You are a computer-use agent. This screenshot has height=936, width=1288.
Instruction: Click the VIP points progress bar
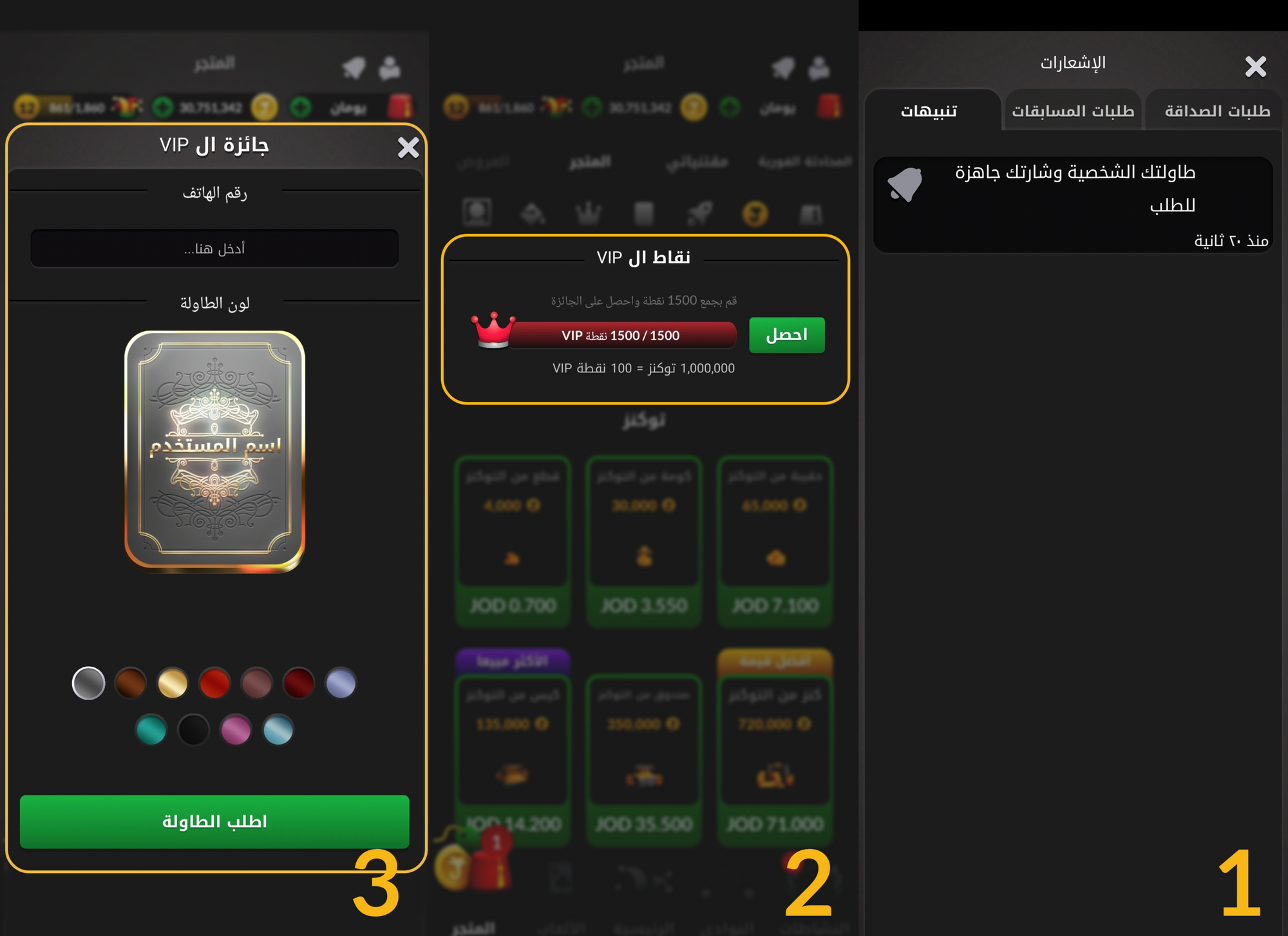tap(621, 335)
